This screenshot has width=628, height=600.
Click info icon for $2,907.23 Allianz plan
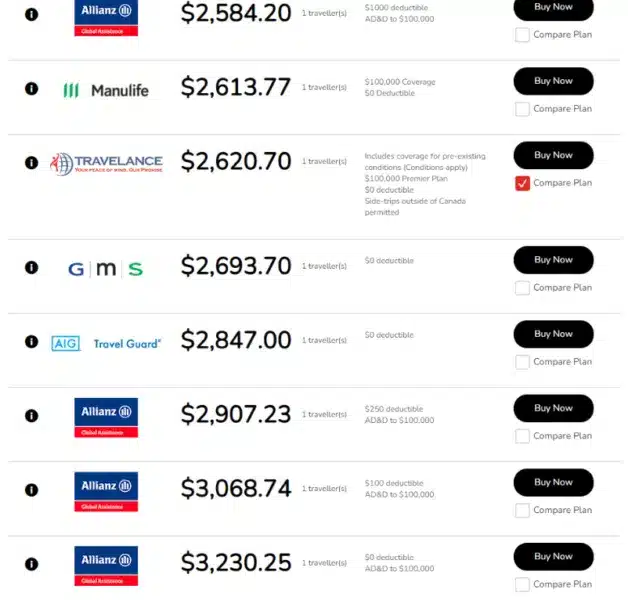click(31, 415)
